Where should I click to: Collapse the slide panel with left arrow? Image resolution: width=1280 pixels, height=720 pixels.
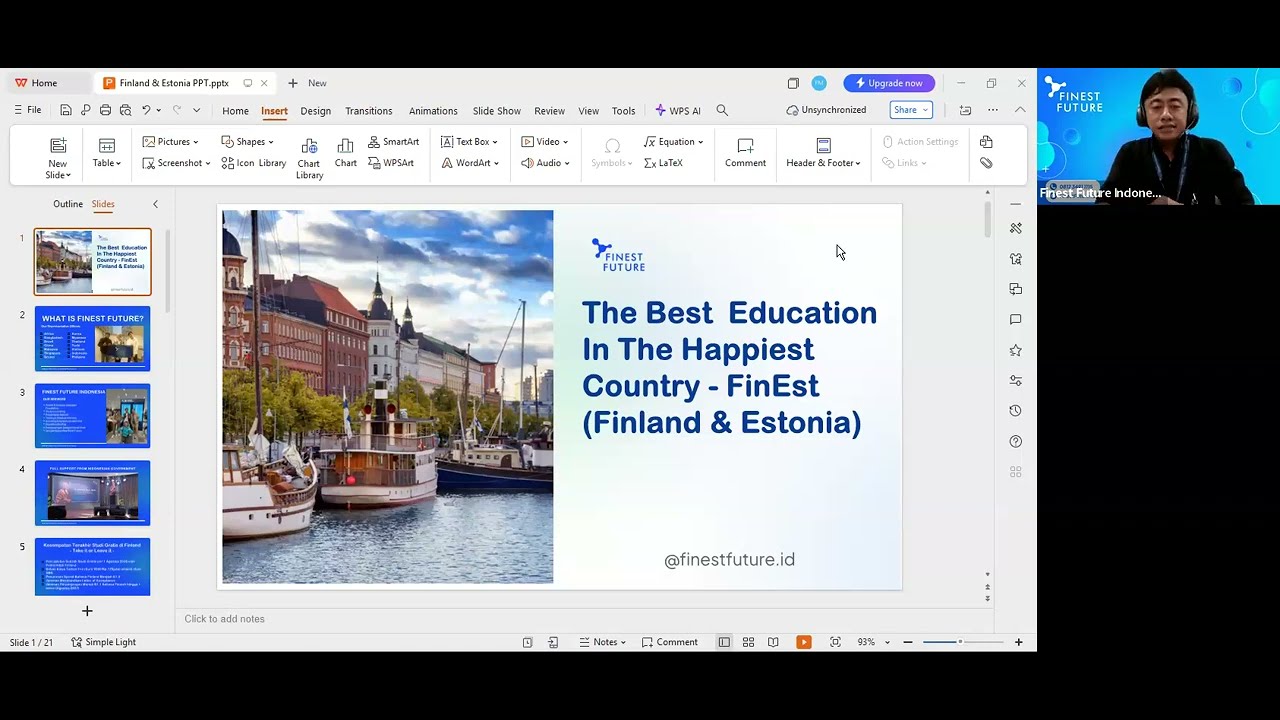[155, 204]
